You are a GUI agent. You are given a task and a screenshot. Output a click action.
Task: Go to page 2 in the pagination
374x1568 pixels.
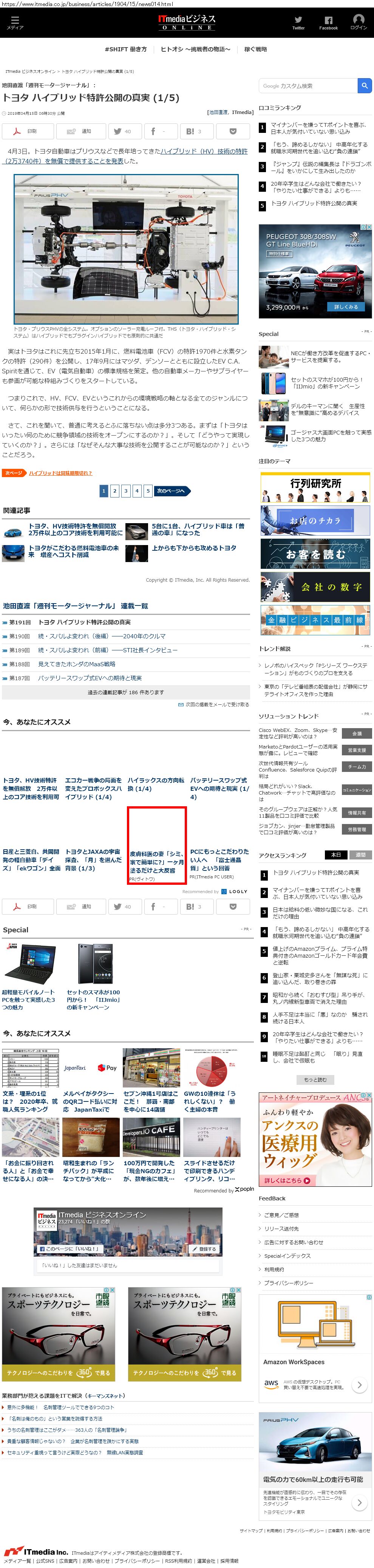(114, 491)
